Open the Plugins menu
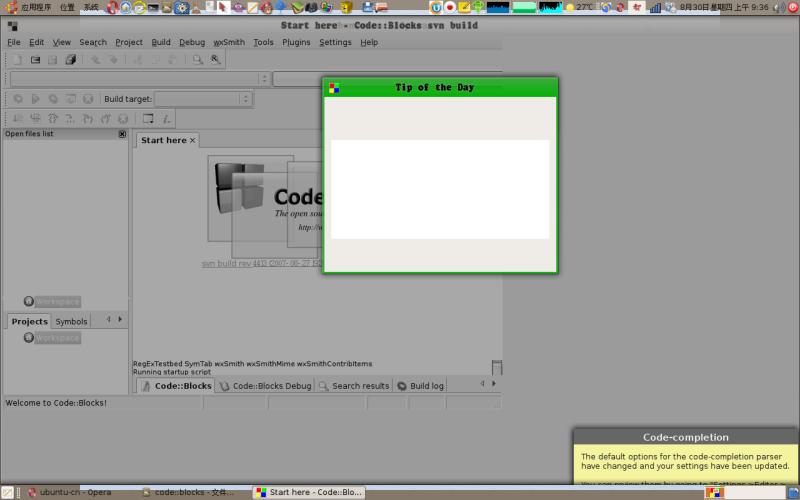 (296, 42)
